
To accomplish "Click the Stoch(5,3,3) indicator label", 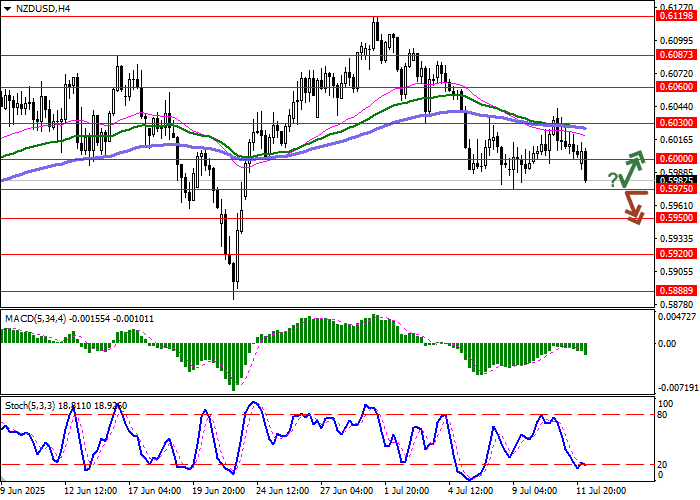I will pyautogui.click(x=28, y=407).
